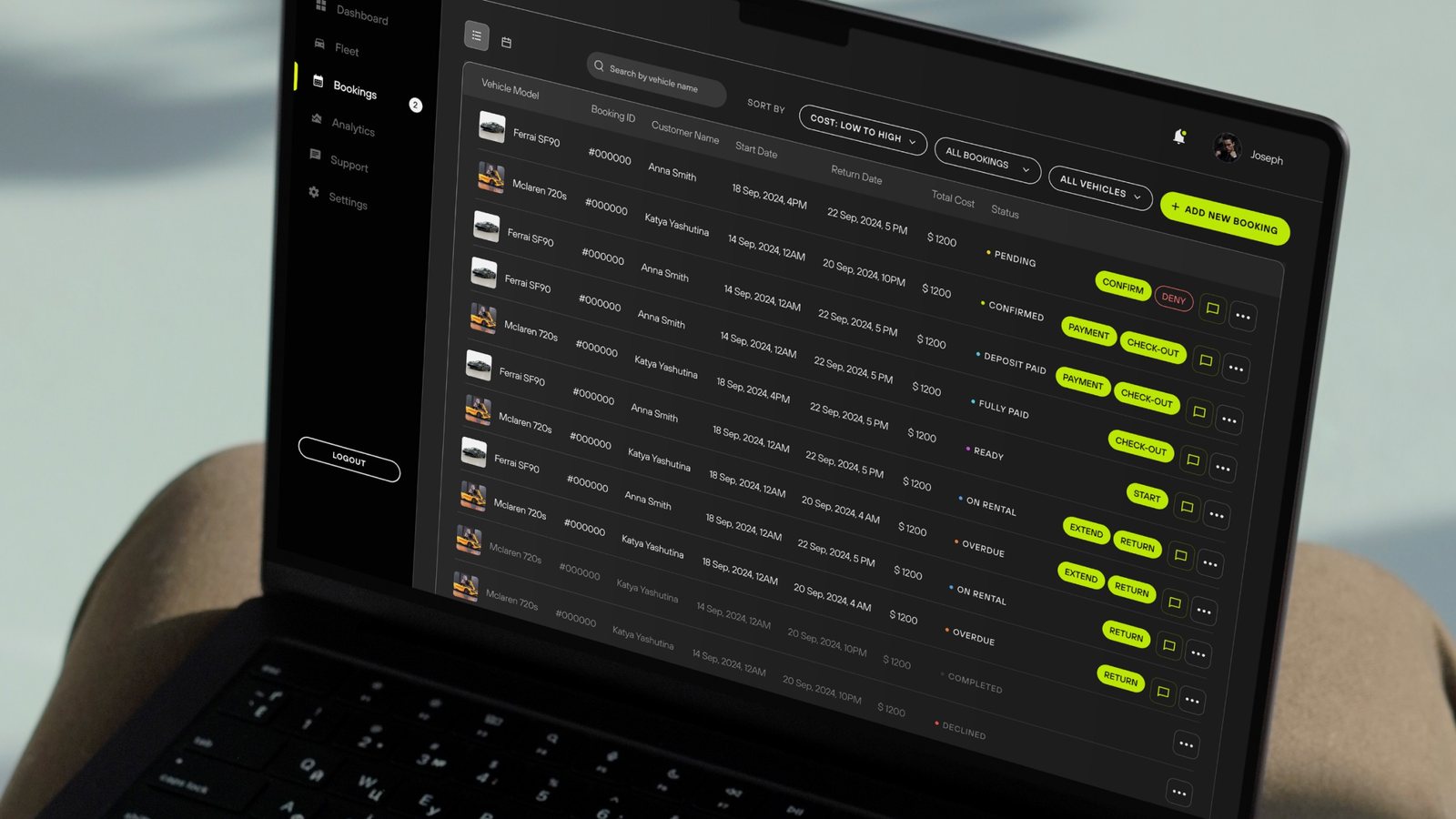
Task: Open more options for the DECLINED booking
Action: coord(1179,793)
